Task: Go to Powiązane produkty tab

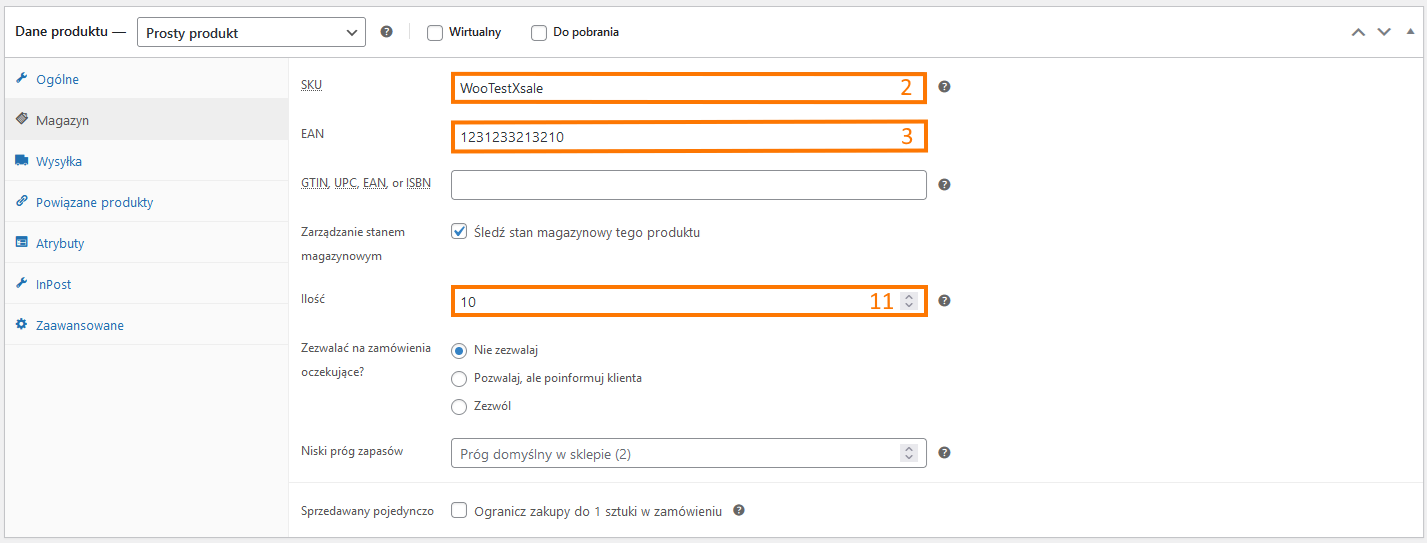Action: (94, 202)
